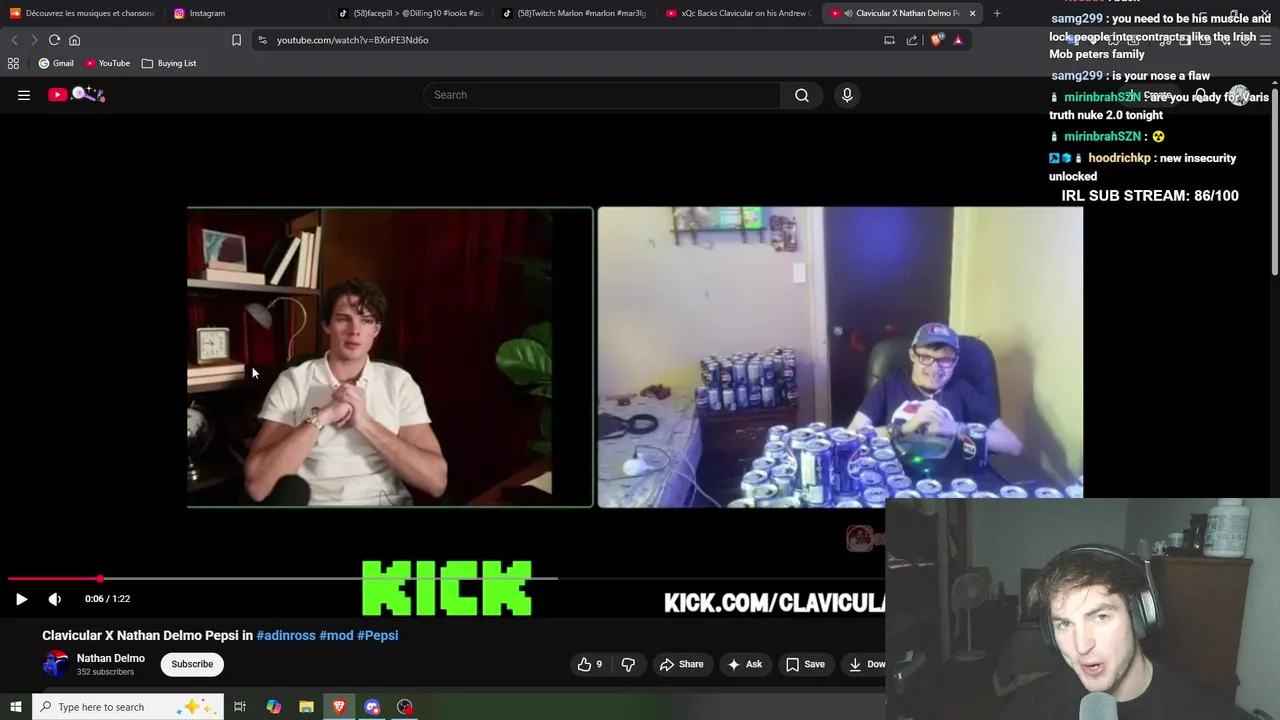The height and width of the screenshot is (720, 1280).
Task: Reload the current page
Action: [x=54, y=40]
